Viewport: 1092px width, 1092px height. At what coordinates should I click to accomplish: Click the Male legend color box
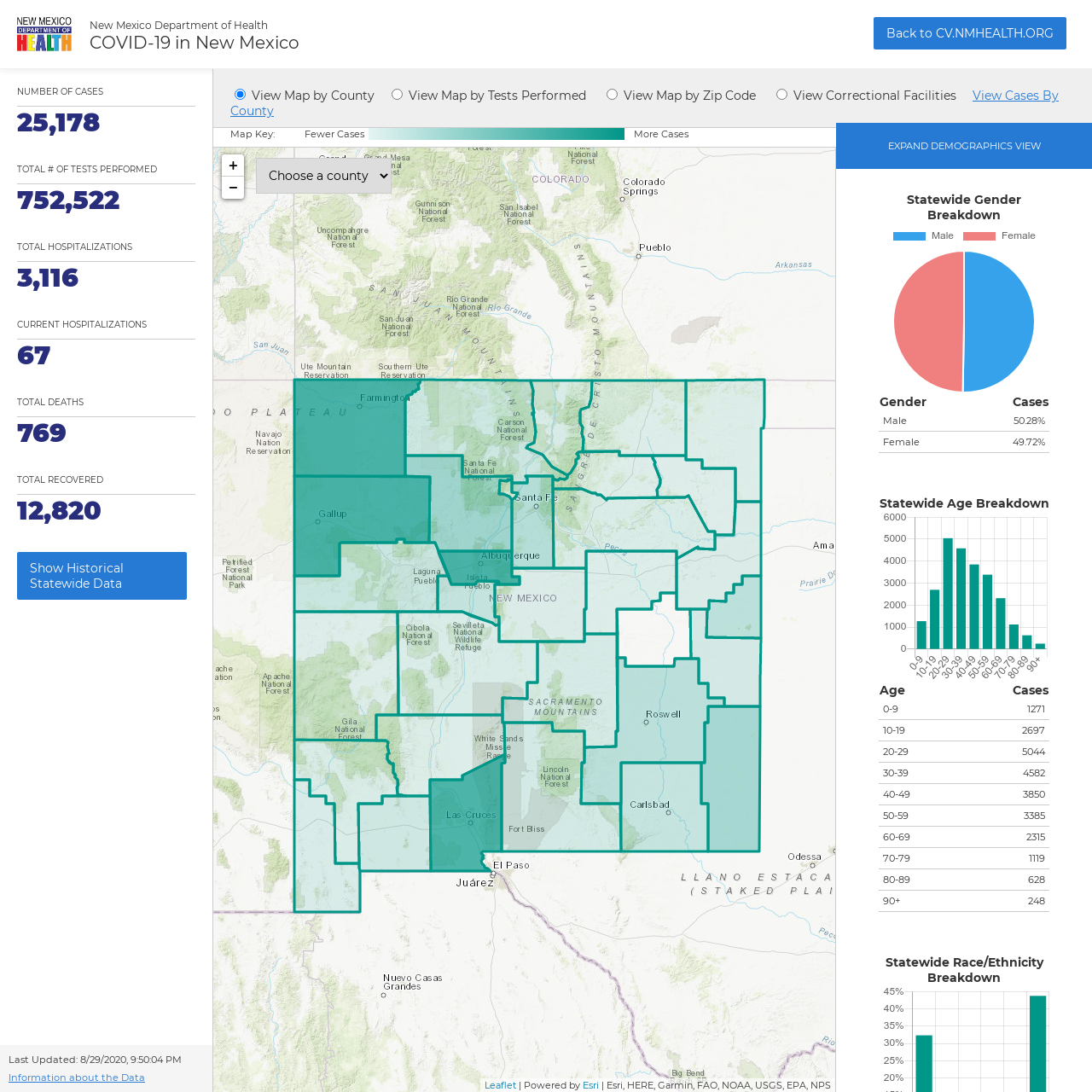pos(909,236)
